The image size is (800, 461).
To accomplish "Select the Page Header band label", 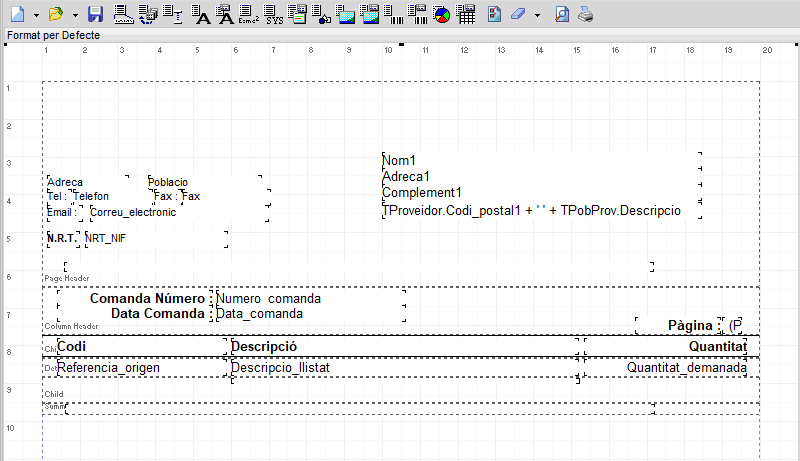I will 67,278.
